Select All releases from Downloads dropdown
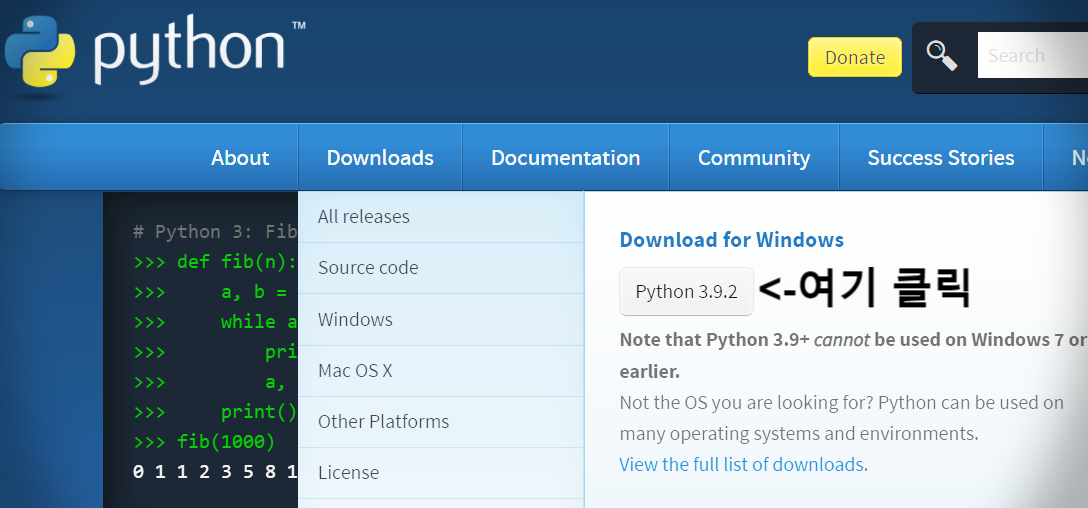 (x=441, y=217)
